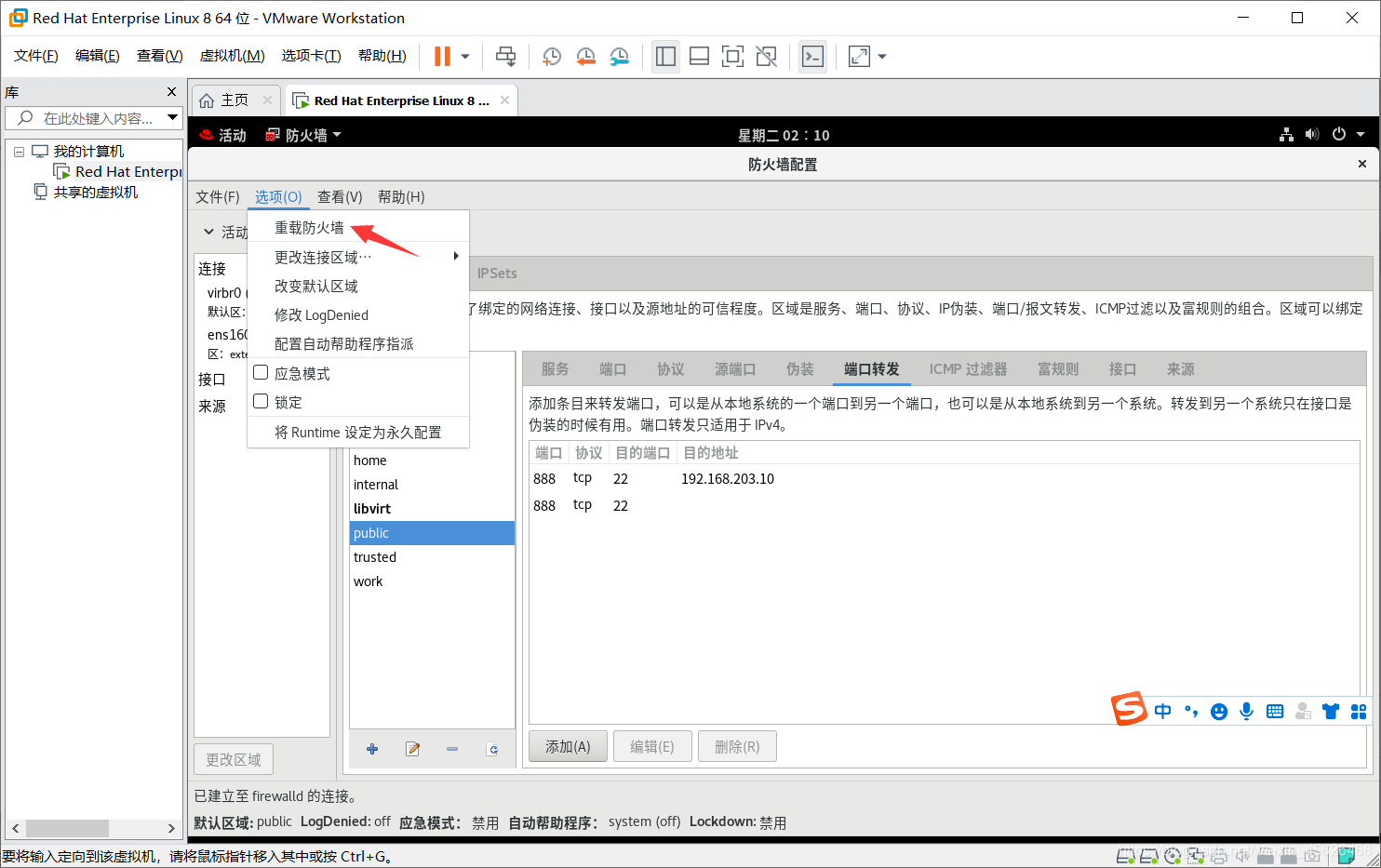Revert to snapshot using the clock-arrow icon
Viewport: 1381px width, 868px height.
585,57
